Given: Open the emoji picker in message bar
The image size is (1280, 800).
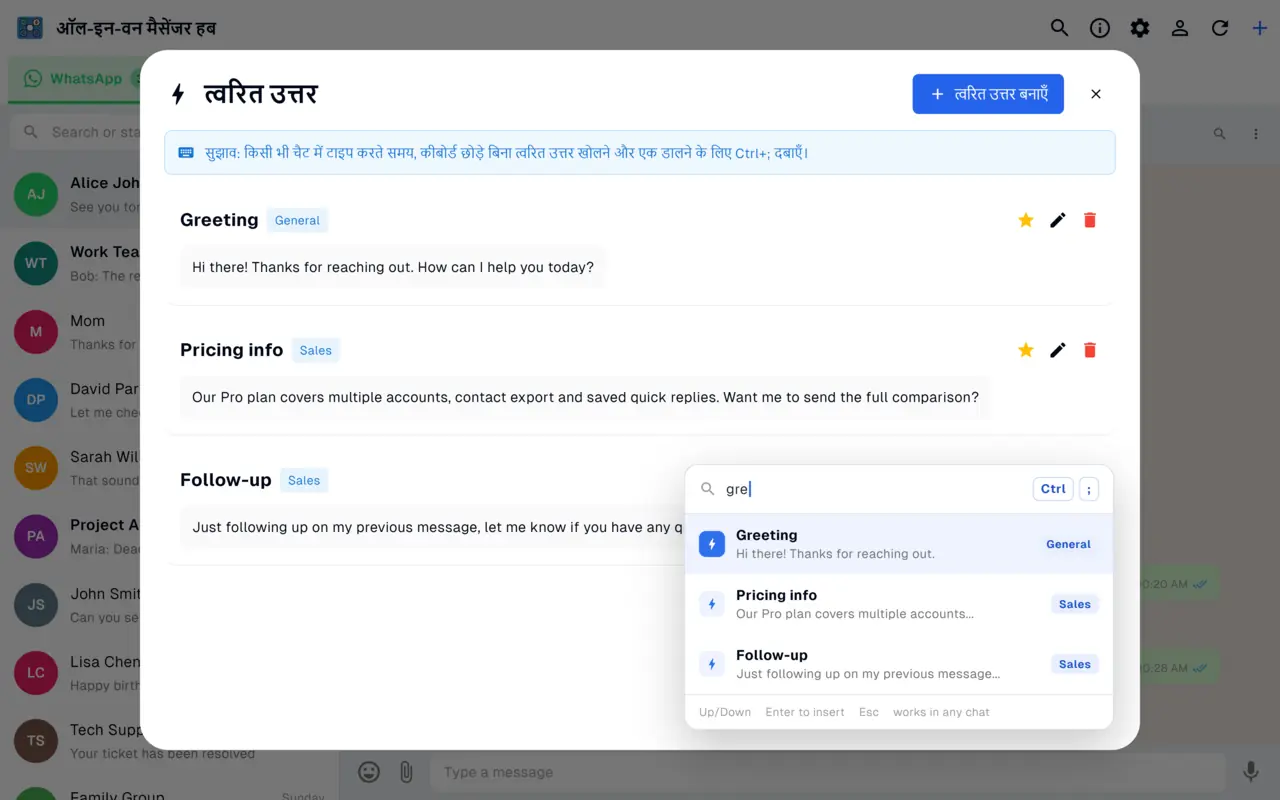Looking at the screenshot, I should coord(369,772).
